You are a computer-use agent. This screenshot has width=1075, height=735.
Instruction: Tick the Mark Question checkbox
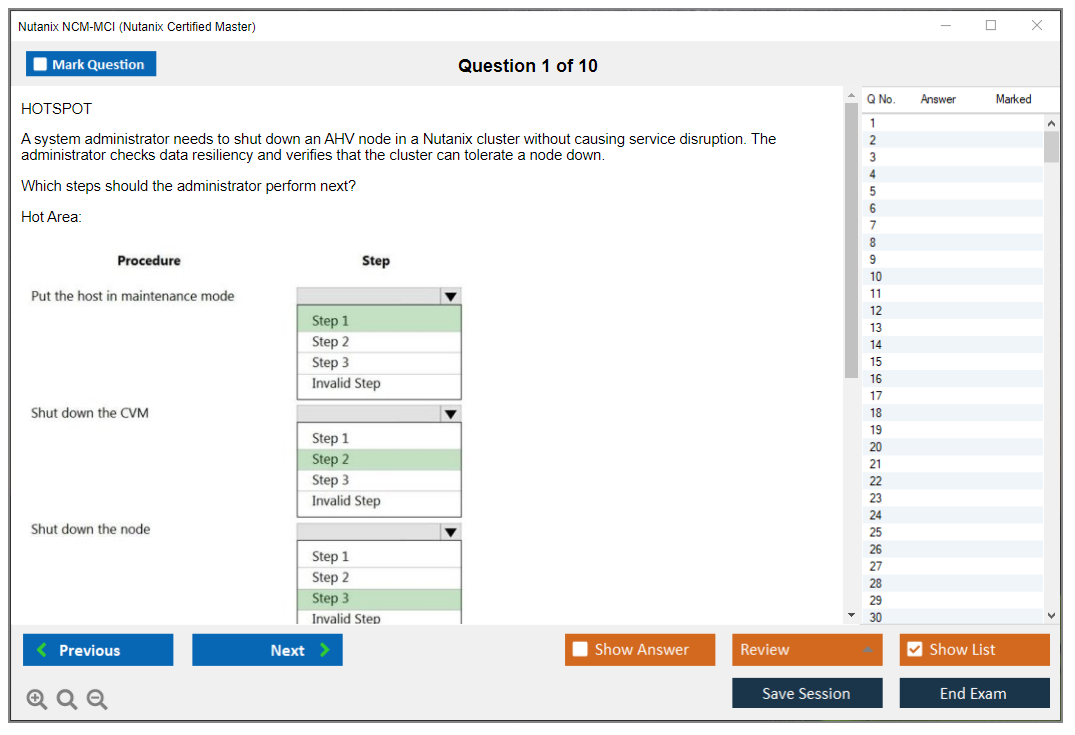coord(41,64)
